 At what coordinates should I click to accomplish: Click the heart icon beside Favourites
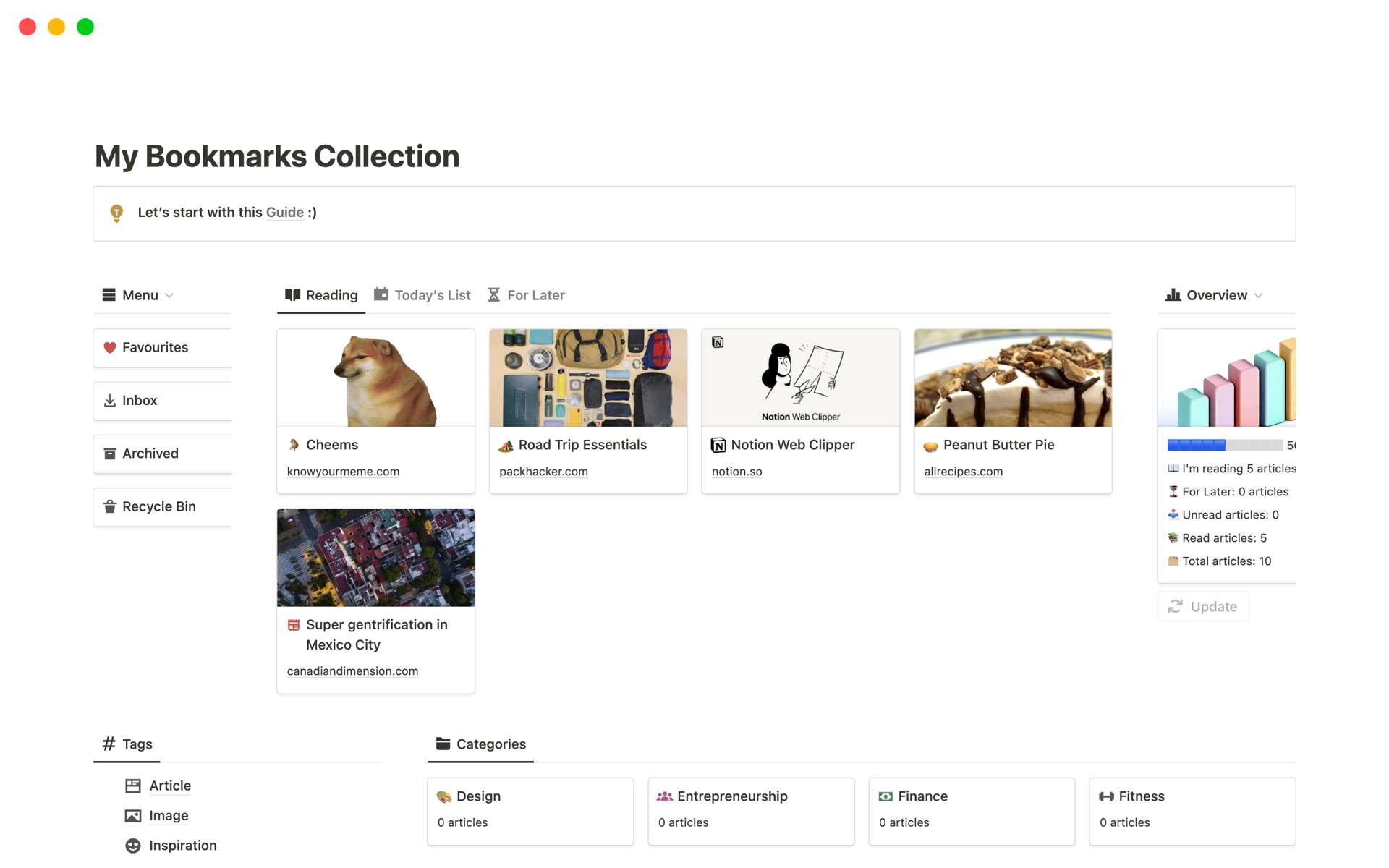tap(110, 348)
